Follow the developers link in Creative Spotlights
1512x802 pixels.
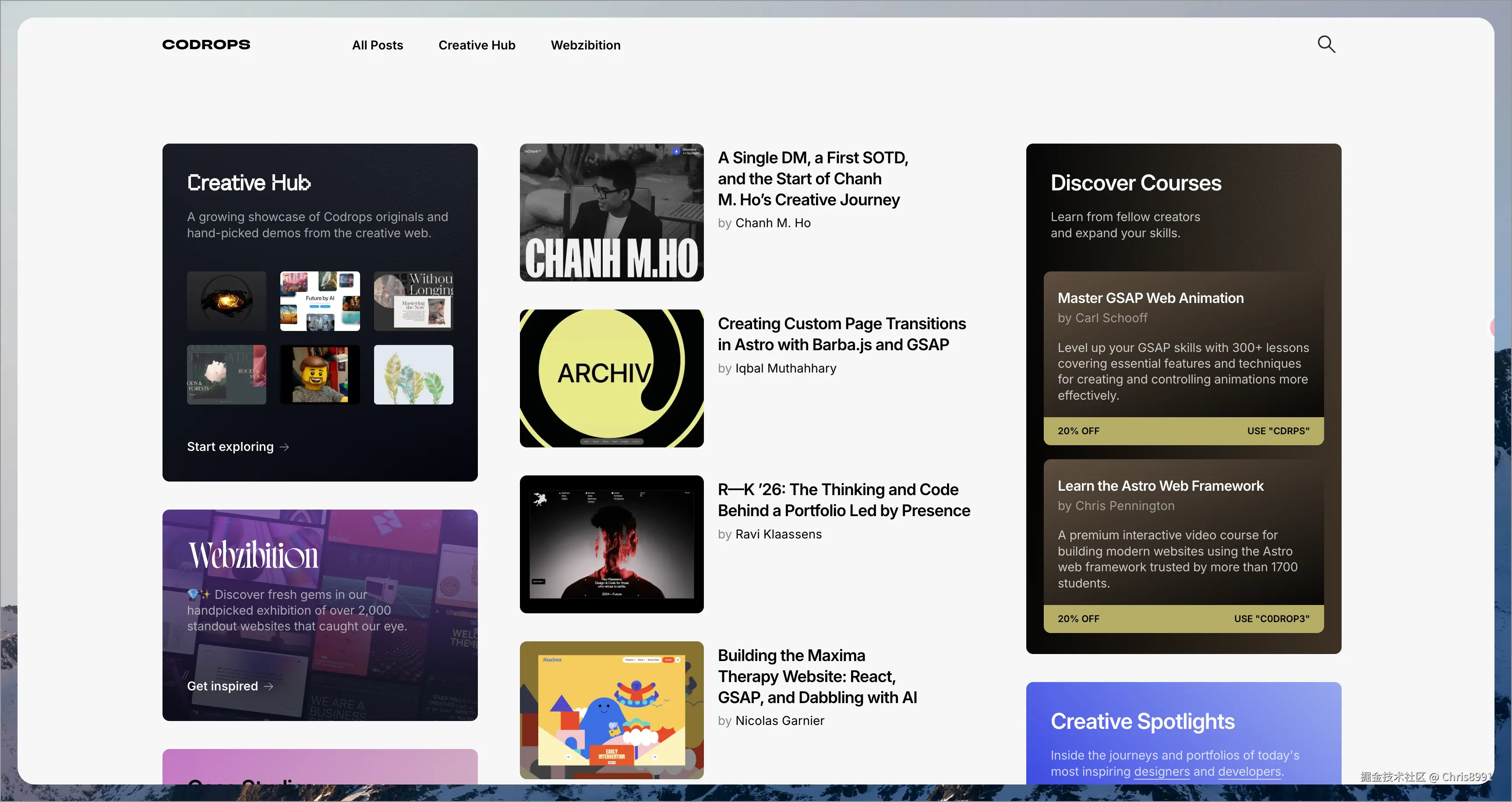click(x=1249, y=771)
